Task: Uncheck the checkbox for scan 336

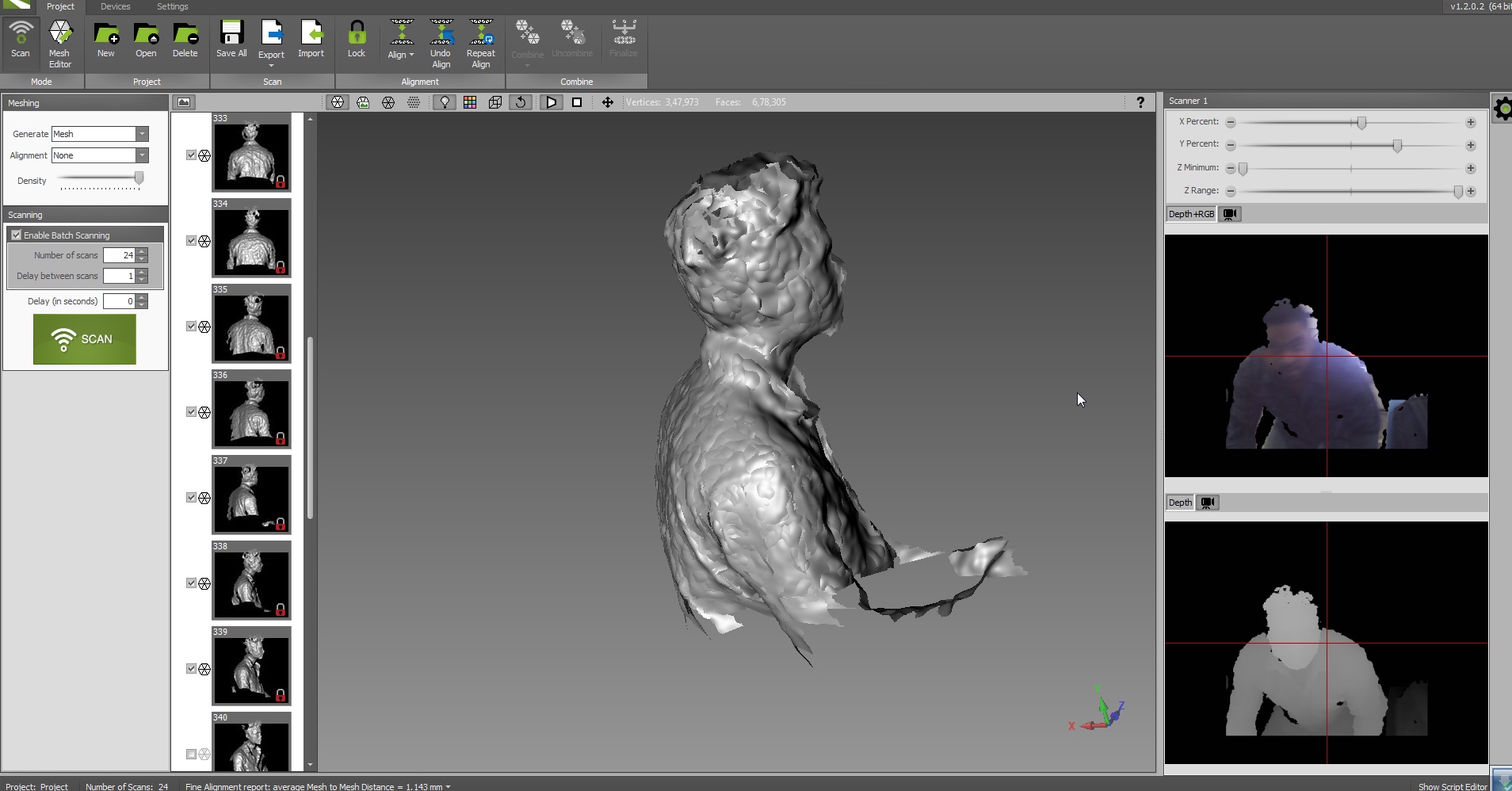Action: click(x=191, y=412)
